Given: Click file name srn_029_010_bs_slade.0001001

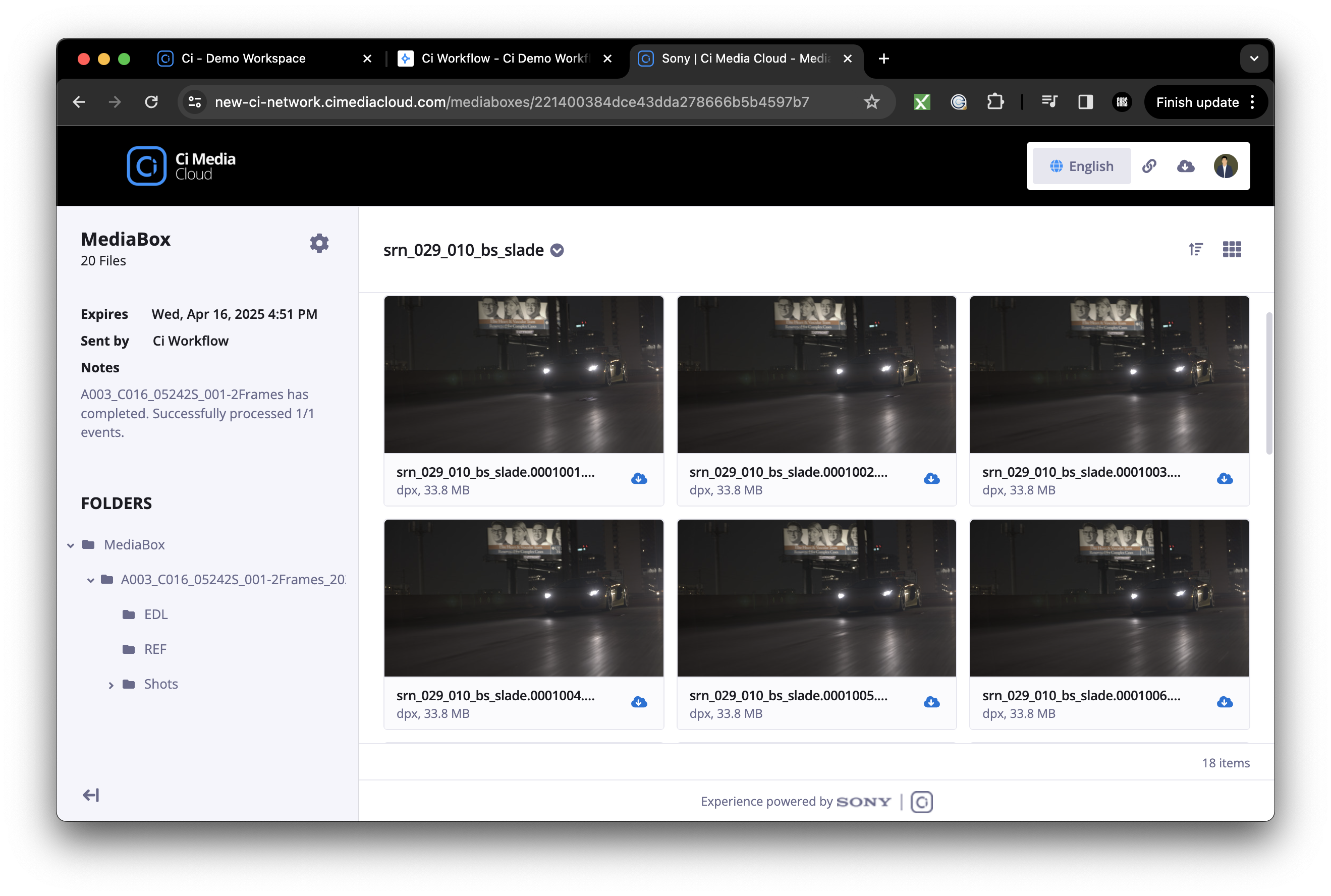Looking at the screenshot, I should point(495,472).
